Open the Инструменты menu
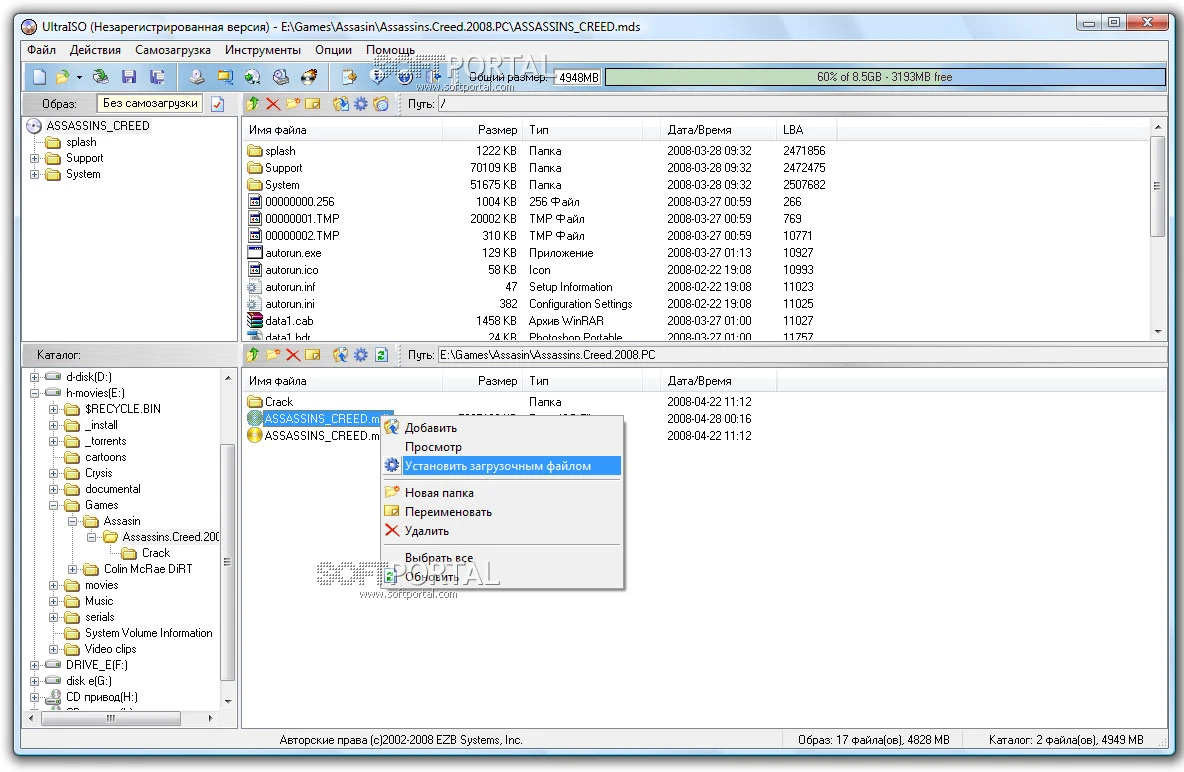The width and height of the screenshot is (1184, 772). point(262,50)
